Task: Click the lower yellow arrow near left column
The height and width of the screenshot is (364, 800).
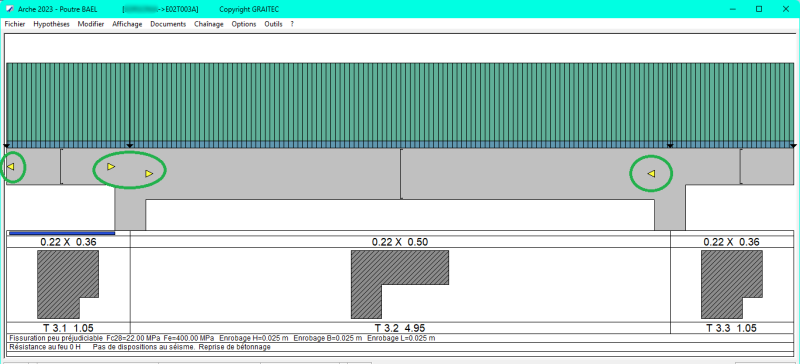Action: tap(149, 174)
